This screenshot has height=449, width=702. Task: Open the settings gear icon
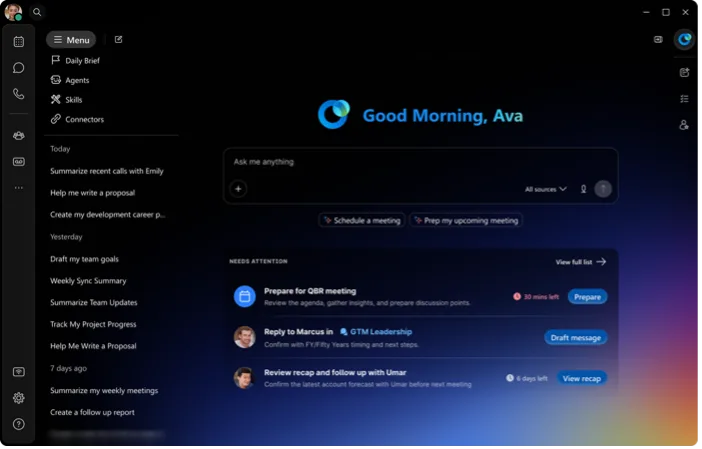coord(19,398)
